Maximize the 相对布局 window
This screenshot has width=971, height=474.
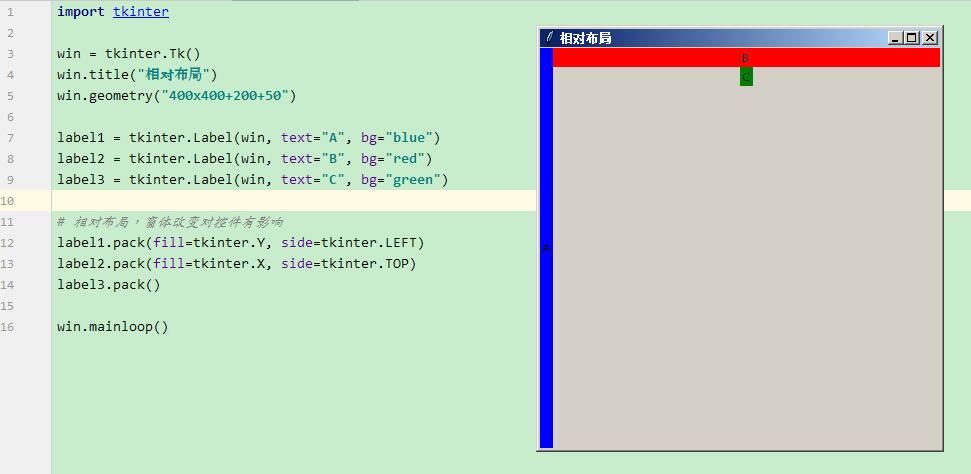pyautogui.click(x=912, y=38)
